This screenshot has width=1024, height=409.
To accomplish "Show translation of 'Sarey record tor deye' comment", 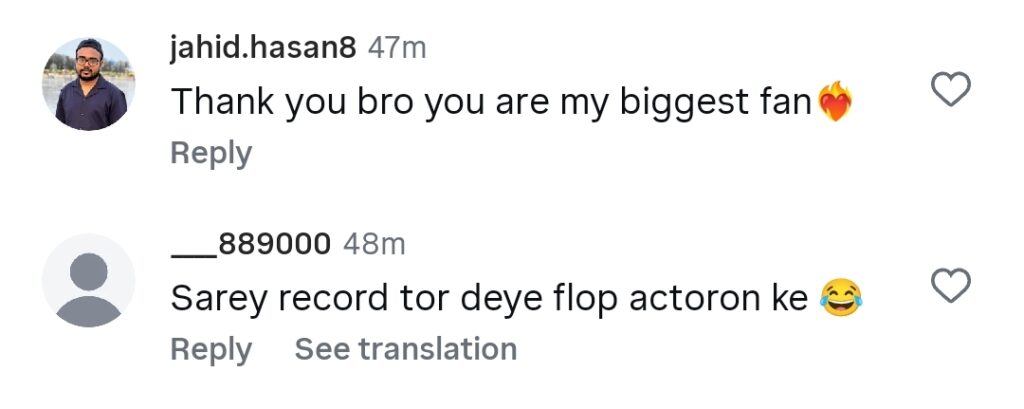I will 406,349.
